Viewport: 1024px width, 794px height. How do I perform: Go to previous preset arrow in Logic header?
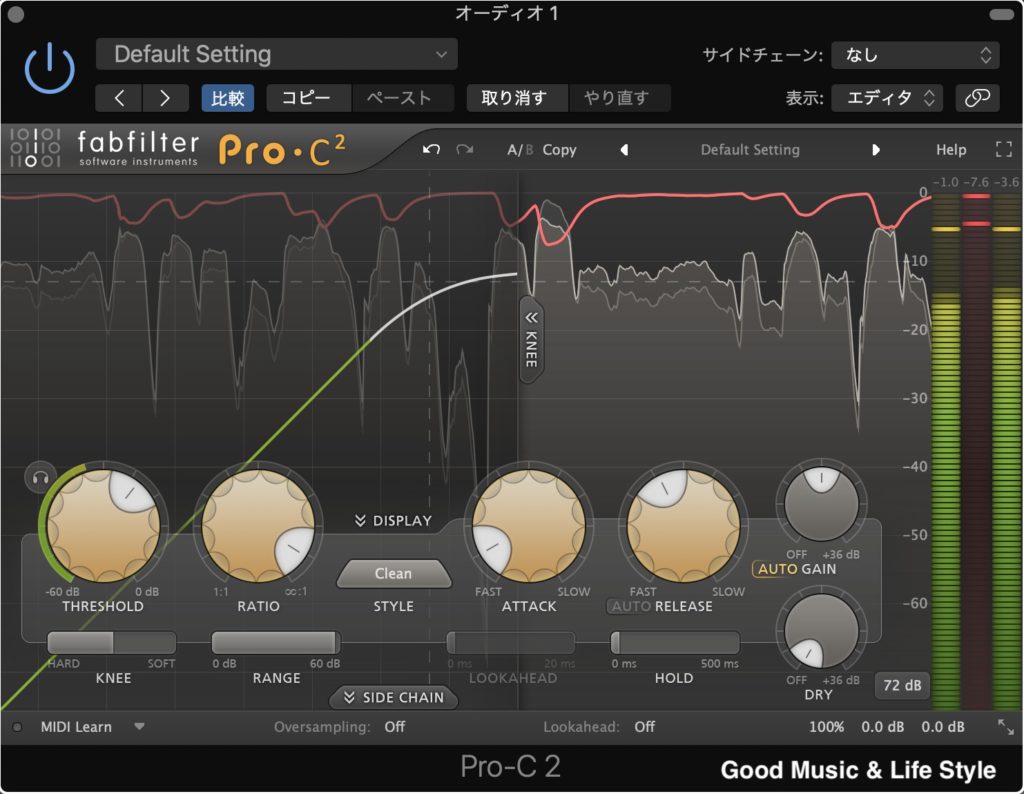[119, 98]
